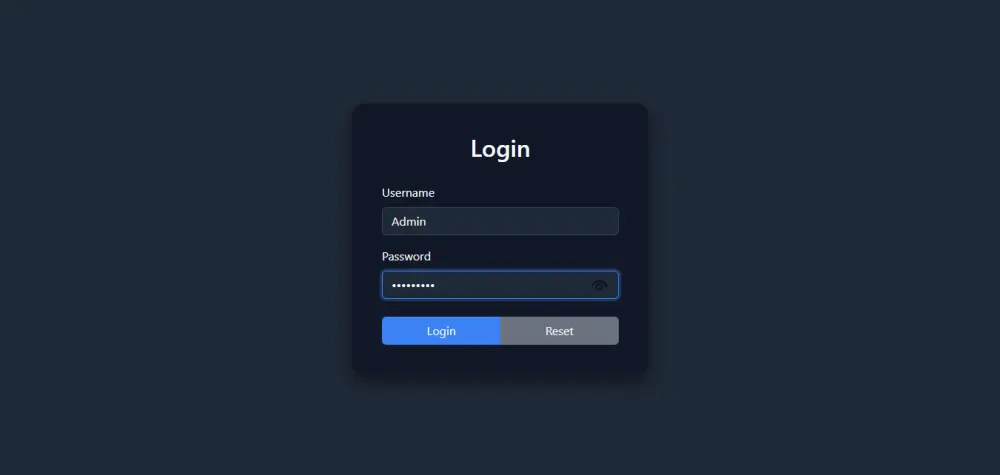1000x475 pixels.
Task: Focus the Password input field
Action: (x=500, y=285)
